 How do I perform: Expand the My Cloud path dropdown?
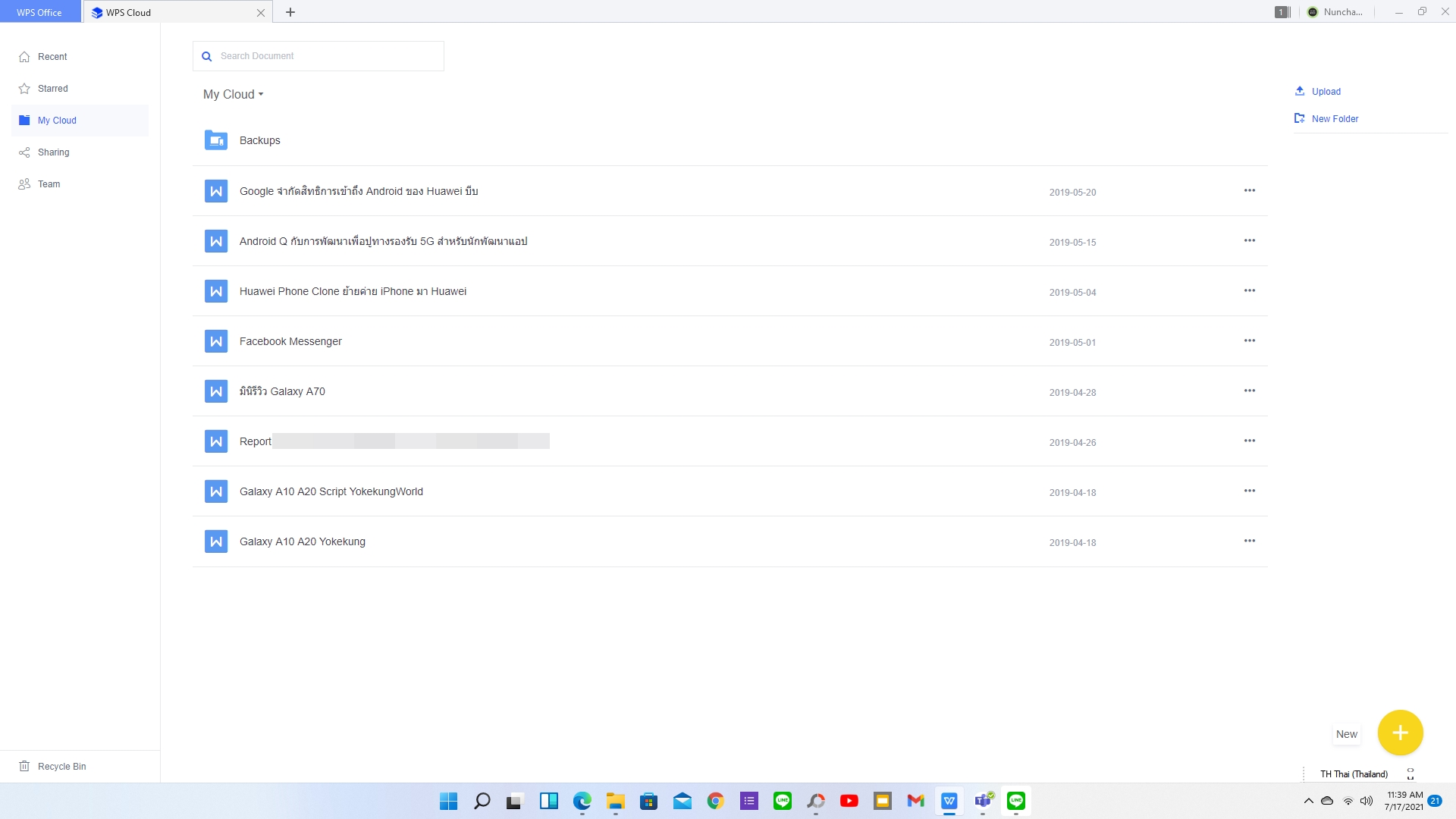[233, 95]
